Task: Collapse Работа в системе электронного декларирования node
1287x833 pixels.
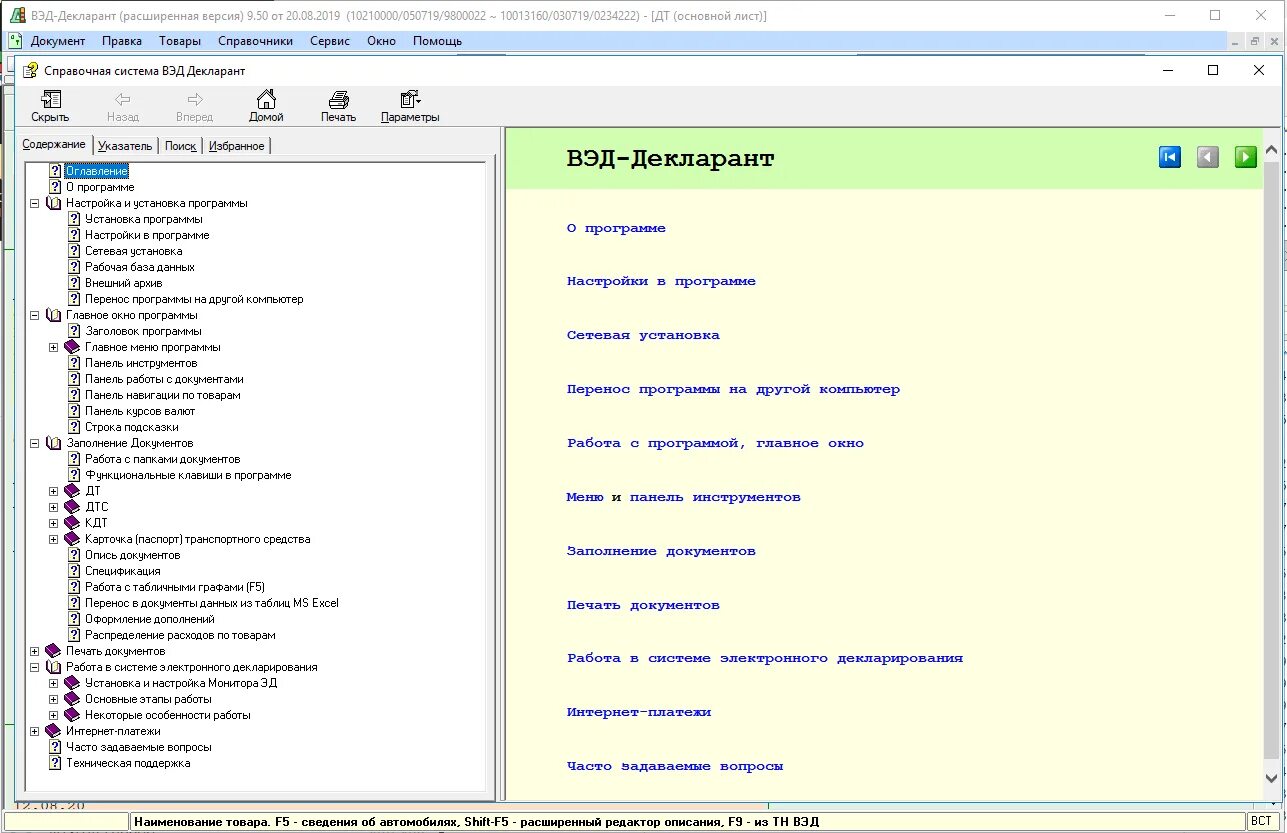Action: [35, 667]
